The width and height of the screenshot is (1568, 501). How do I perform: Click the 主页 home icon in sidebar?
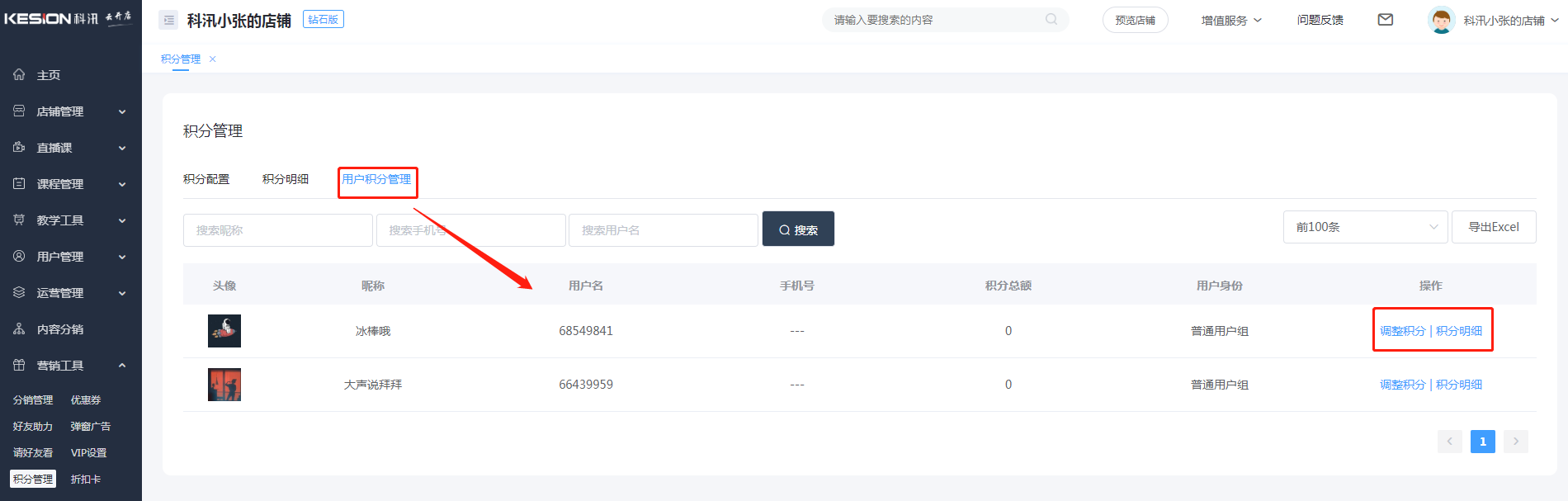pos(19,75)
